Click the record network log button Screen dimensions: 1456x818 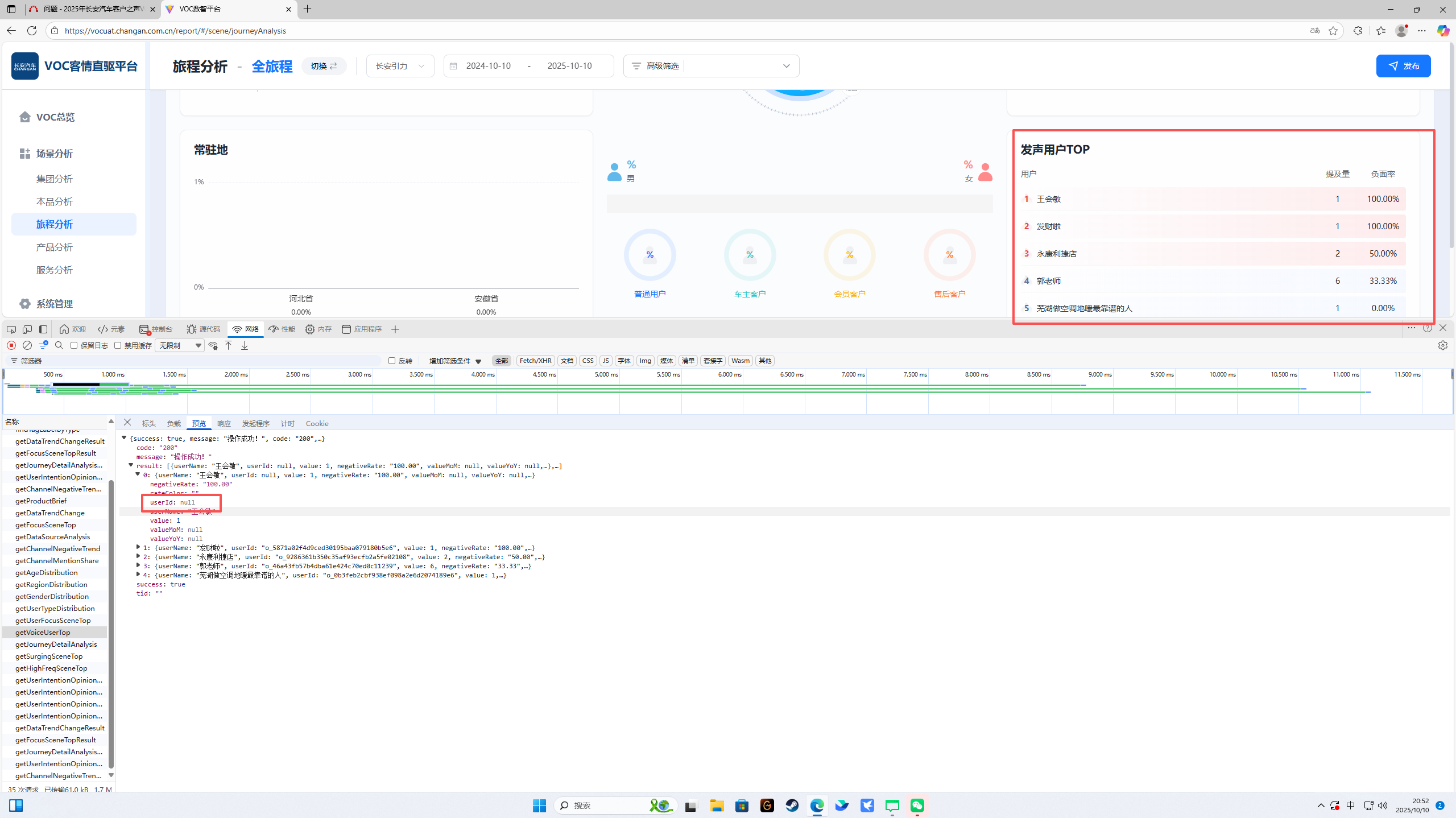11,345
